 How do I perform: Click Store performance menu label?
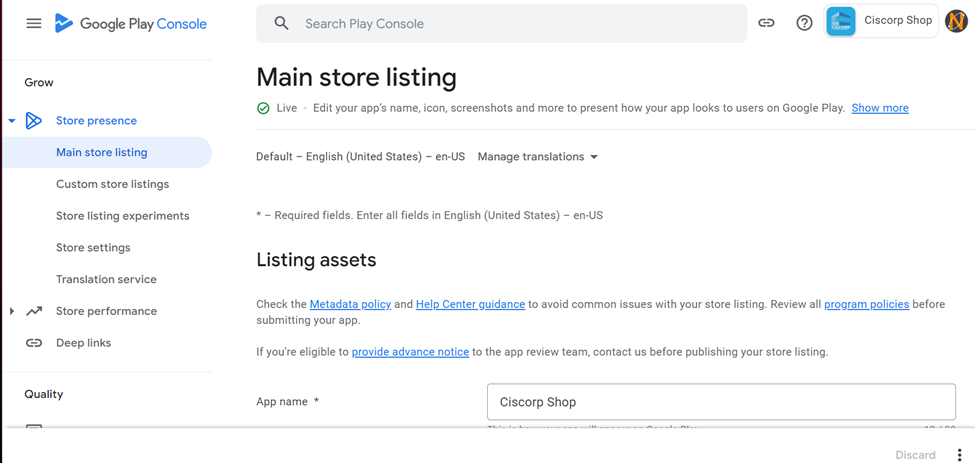coord(106,311)
